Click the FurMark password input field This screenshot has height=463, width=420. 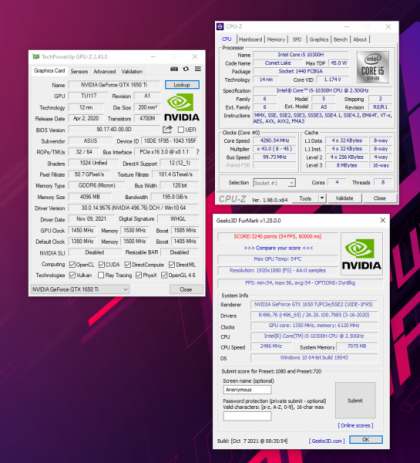(x=247, y=416)
